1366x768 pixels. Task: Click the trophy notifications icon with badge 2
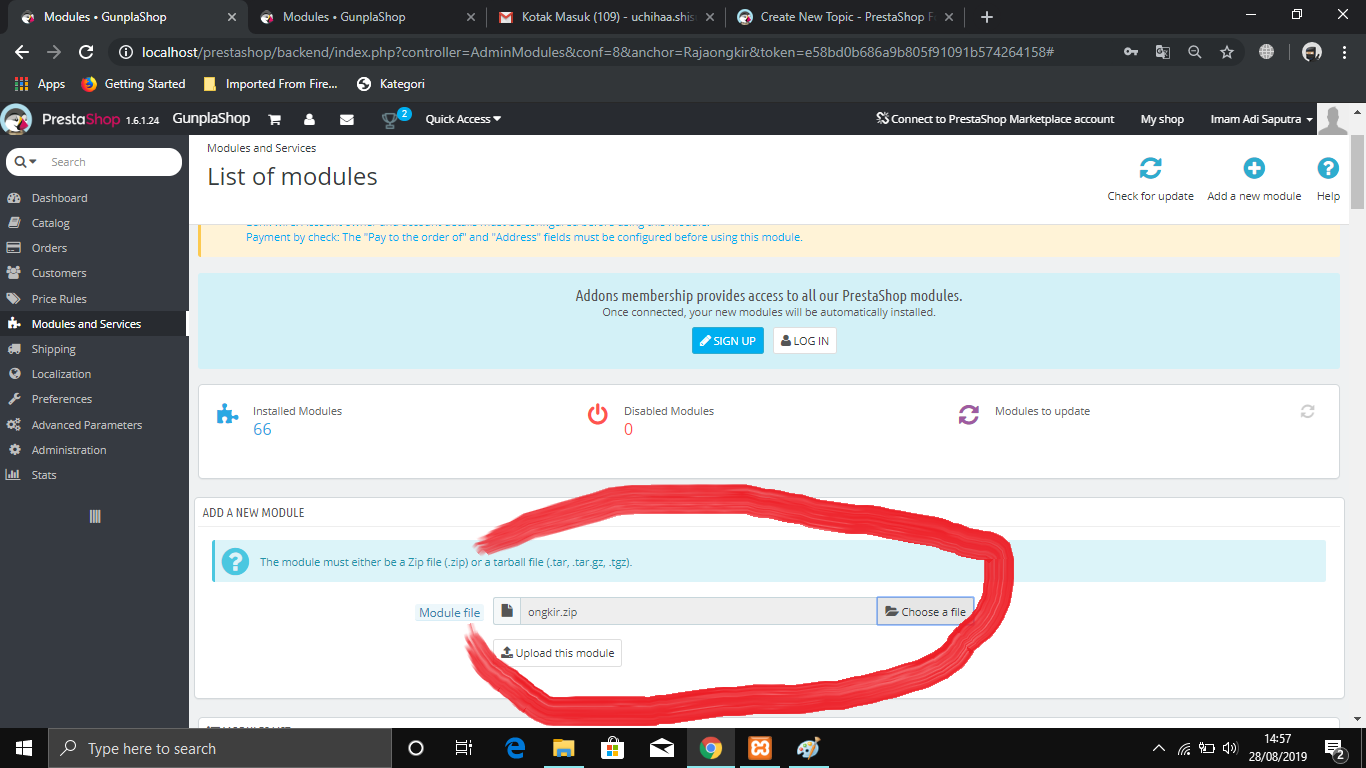[x=389, y=118]
